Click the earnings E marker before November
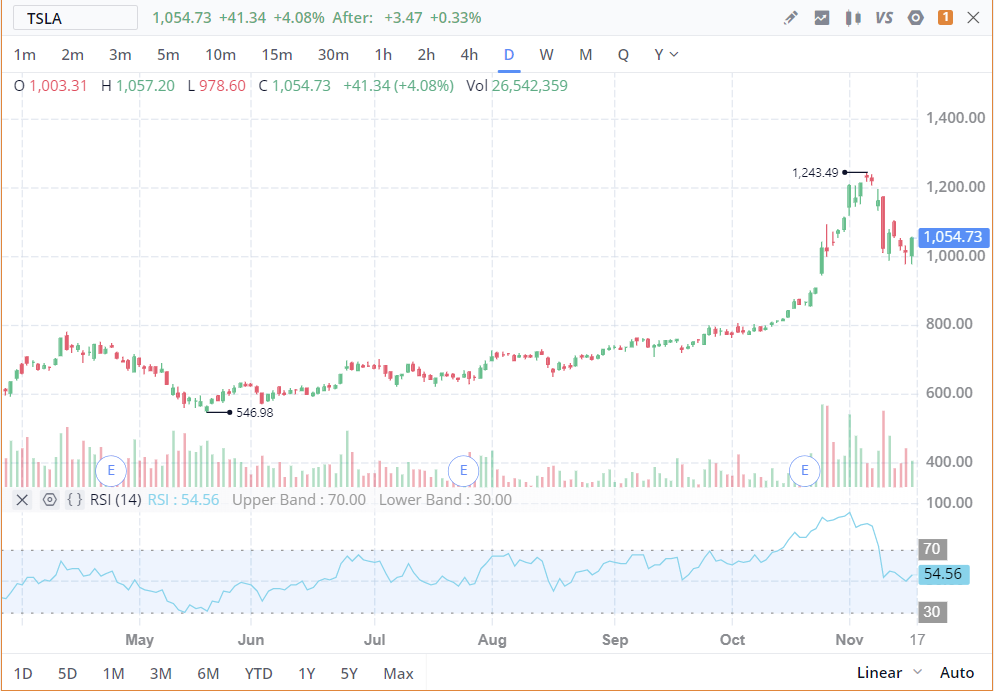Screen dimensions: 994x691 click(804, 470)
